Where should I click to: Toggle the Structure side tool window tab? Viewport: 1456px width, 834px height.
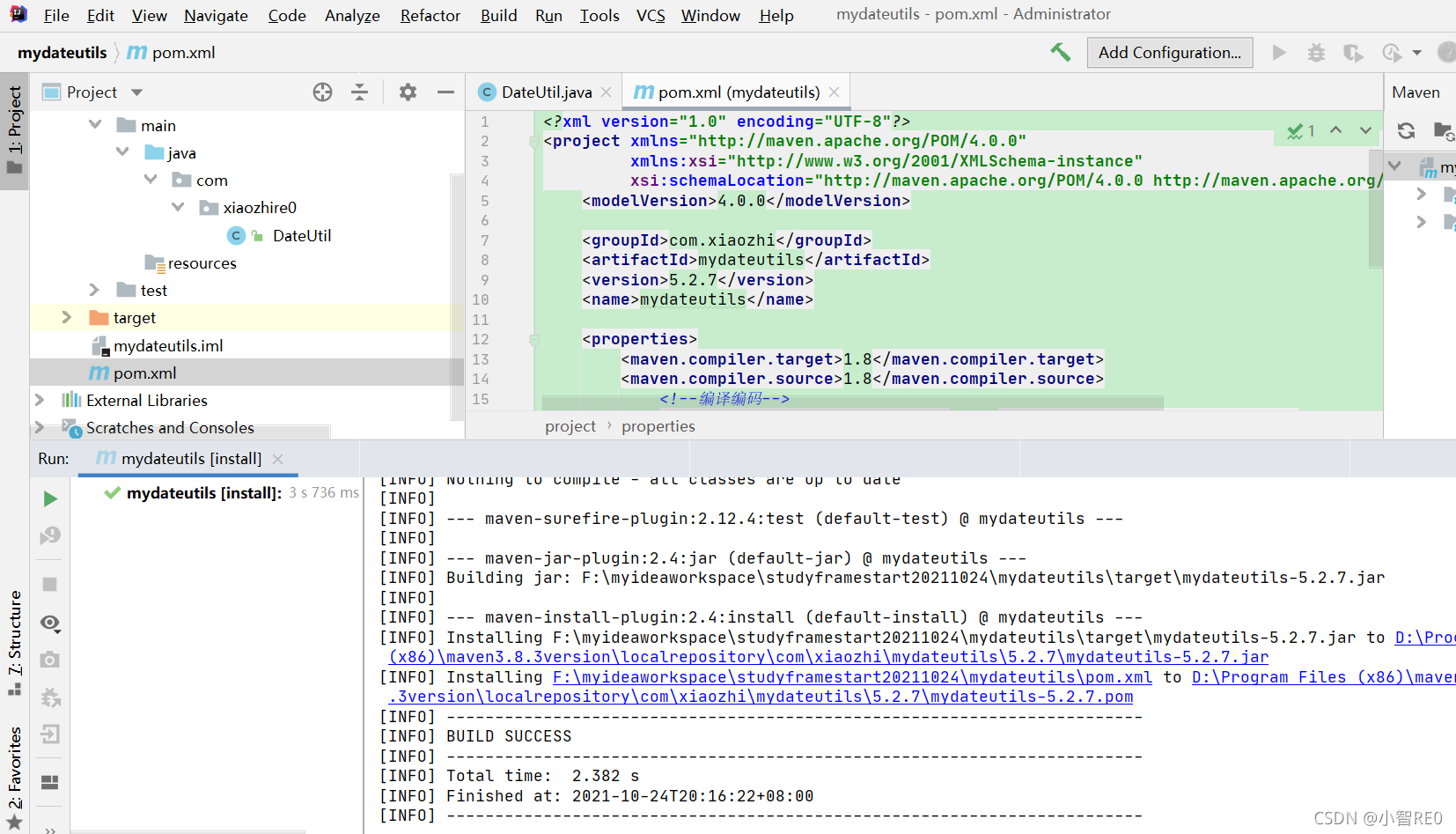click(x=15, y=642)
